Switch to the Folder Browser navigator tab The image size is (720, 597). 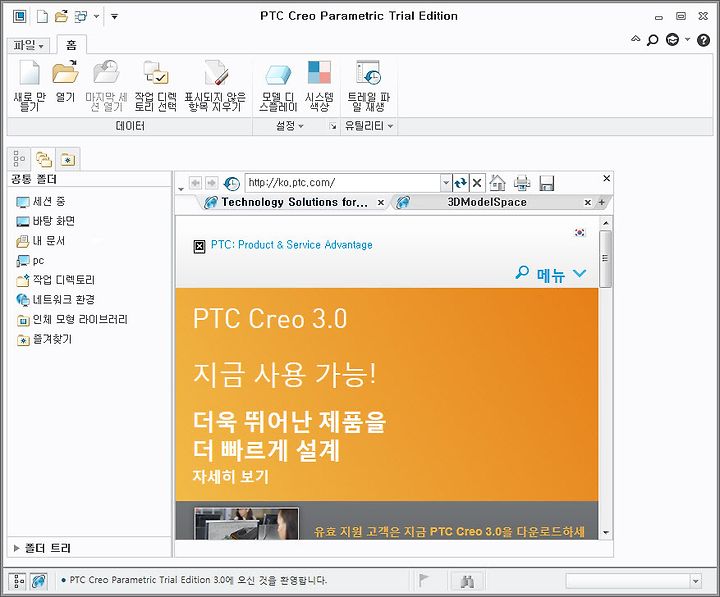(44, 159)
